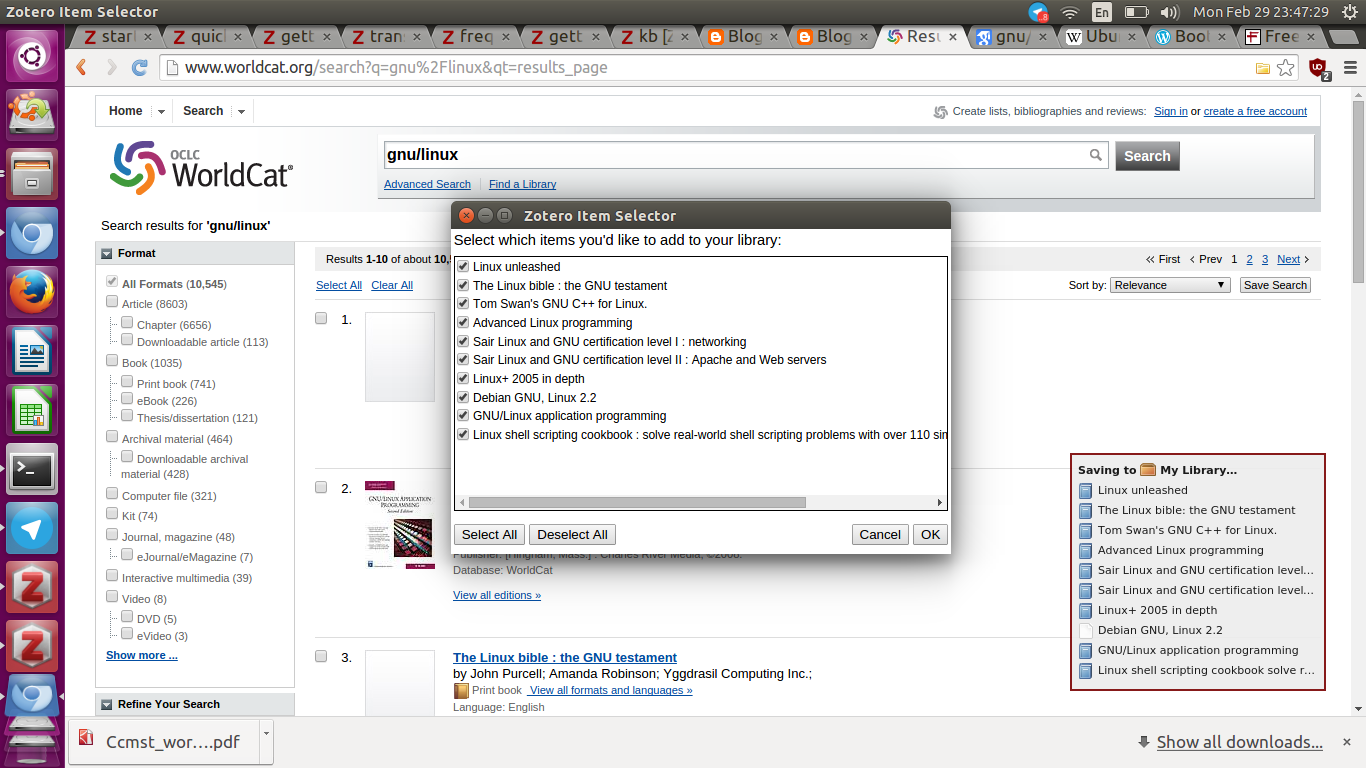
Task: Open sound volume indicator
Action: pos(1169,12)
